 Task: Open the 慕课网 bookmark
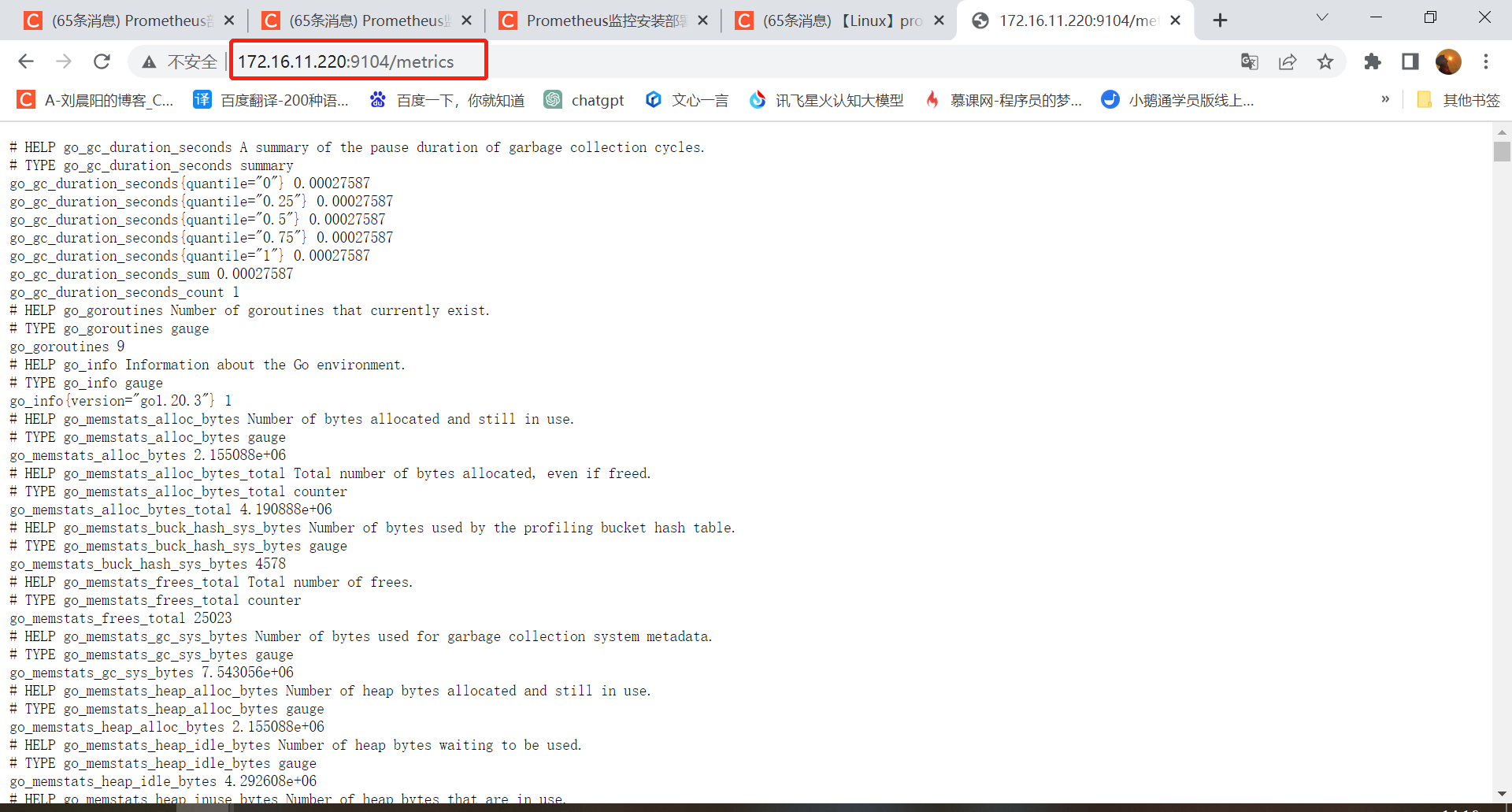(x=1003, y=100)
